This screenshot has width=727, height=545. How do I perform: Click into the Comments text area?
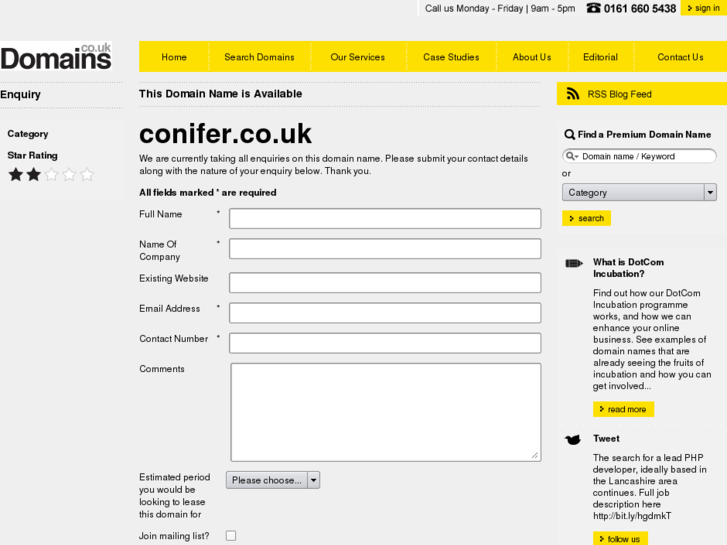click(385, 411)
